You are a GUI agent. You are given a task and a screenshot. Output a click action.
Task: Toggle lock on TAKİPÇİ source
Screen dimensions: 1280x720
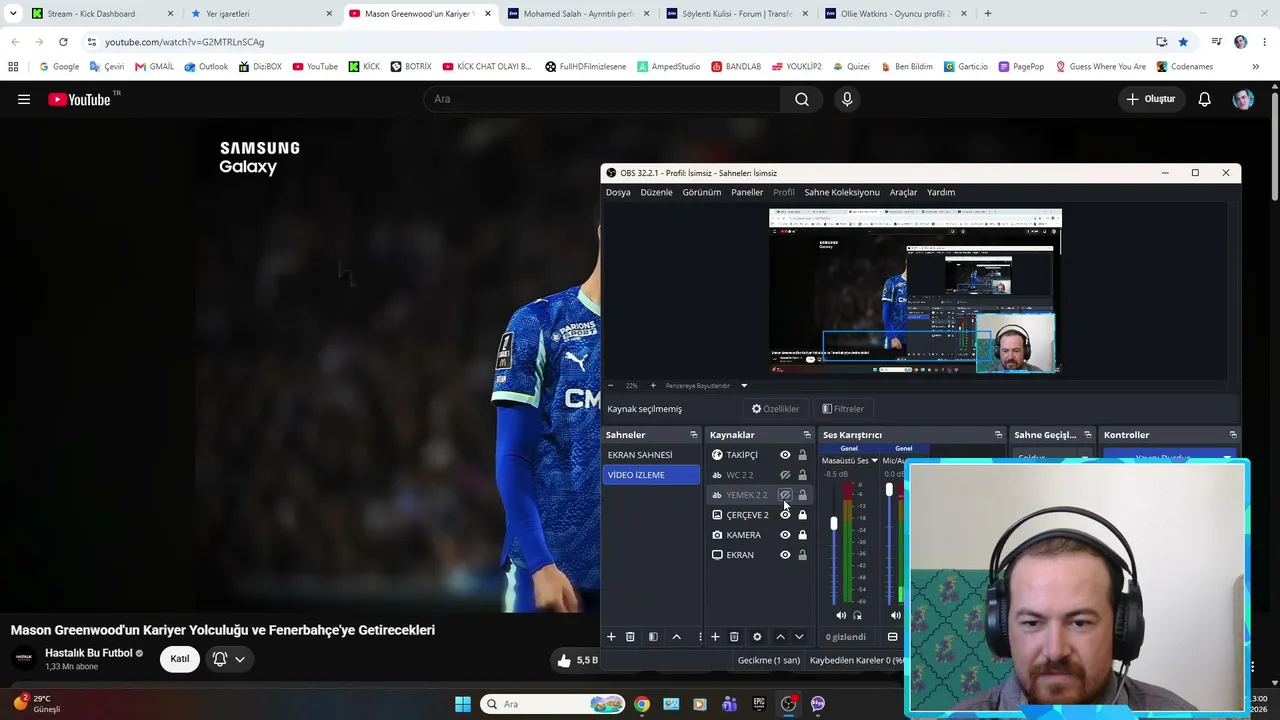(802, 455)
